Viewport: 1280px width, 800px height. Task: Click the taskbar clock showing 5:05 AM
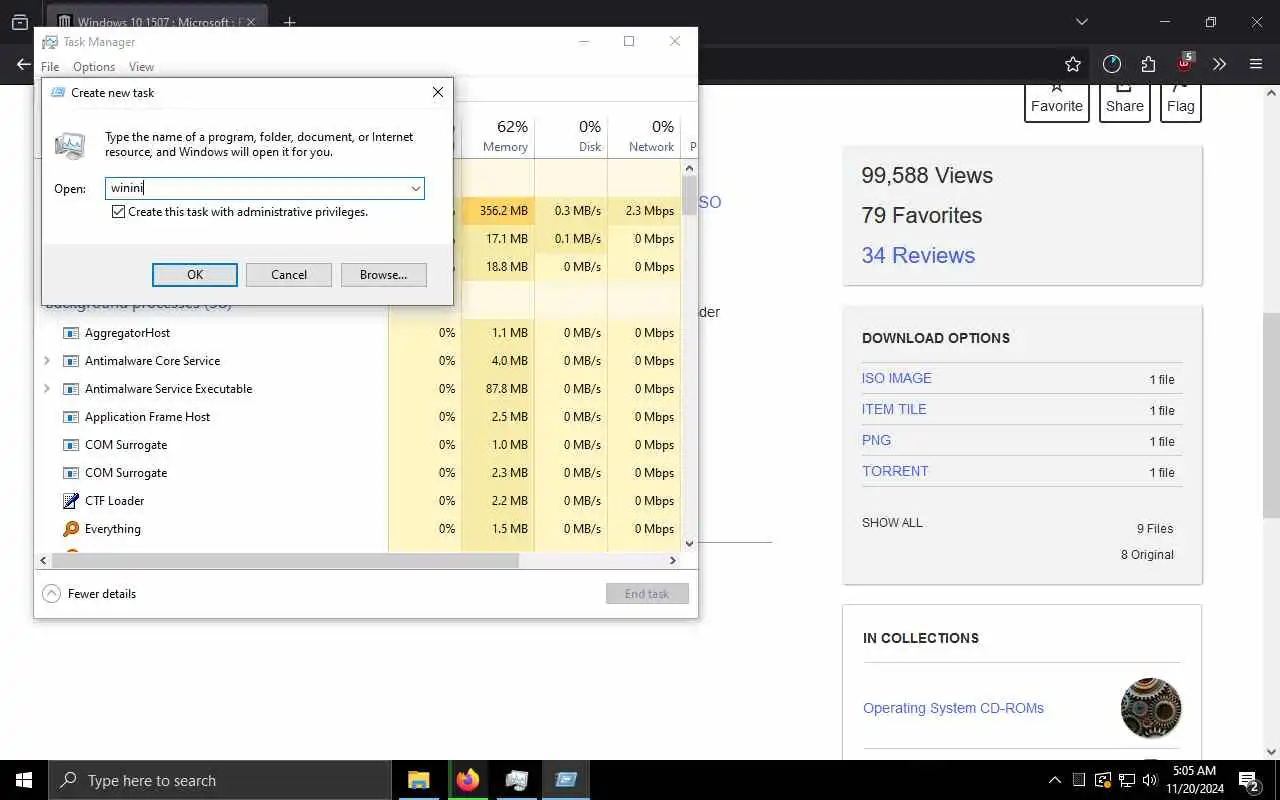(1193, 780)
